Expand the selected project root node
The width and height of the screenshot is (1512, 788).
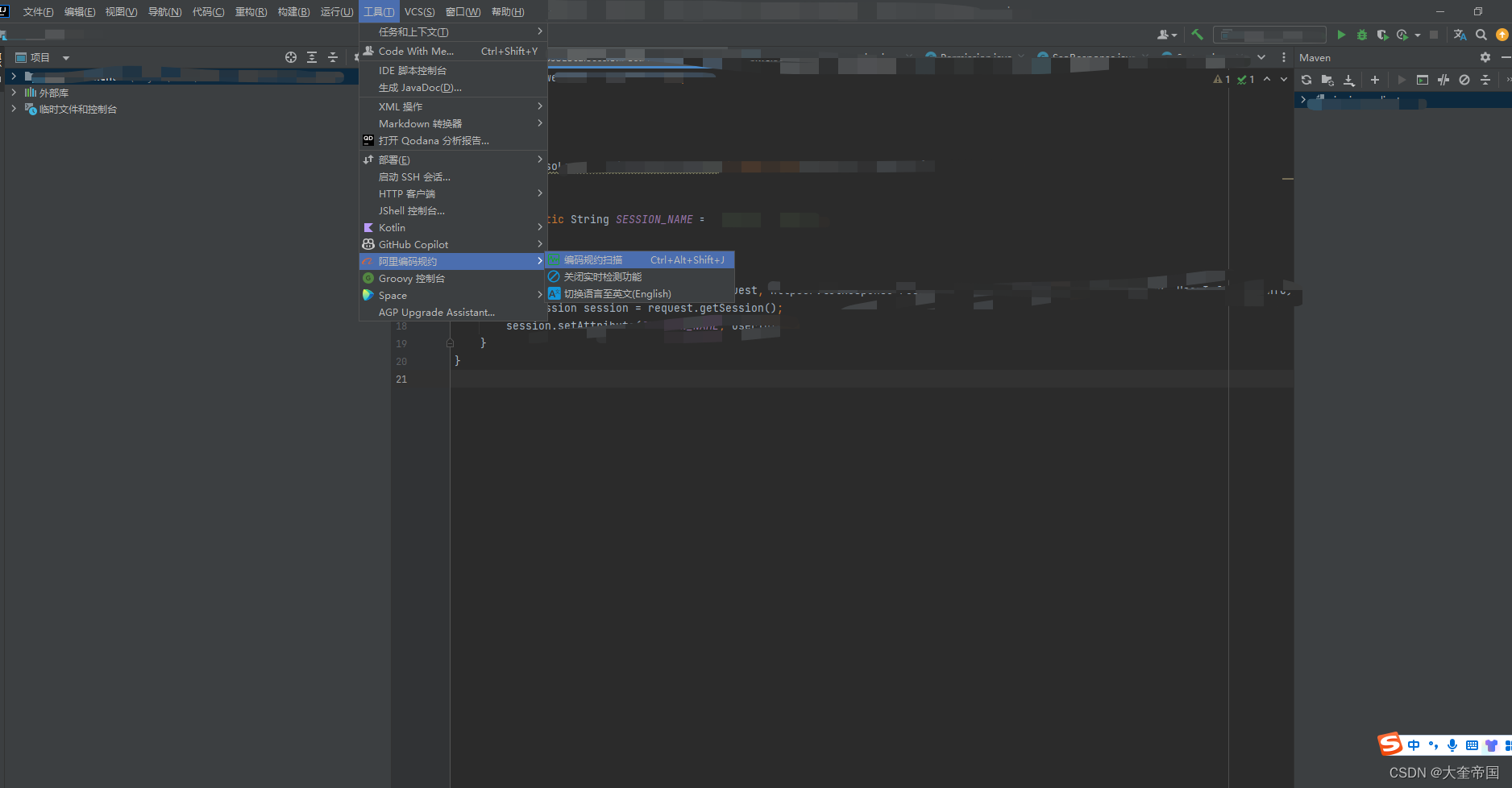pyautogui.click(x=14, y=76)
